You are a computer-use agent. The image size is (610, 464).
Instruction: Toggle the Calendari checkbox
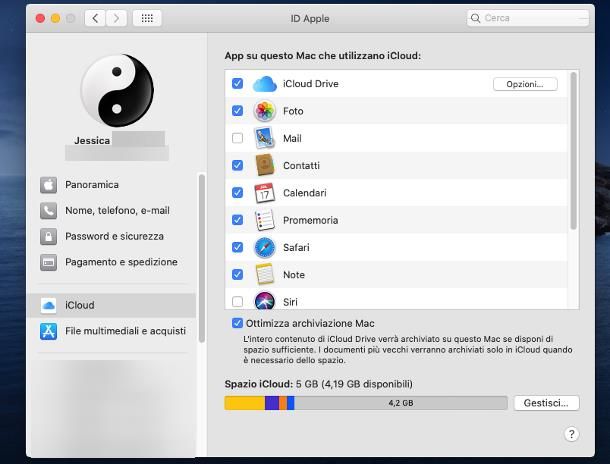pos(237,193)
